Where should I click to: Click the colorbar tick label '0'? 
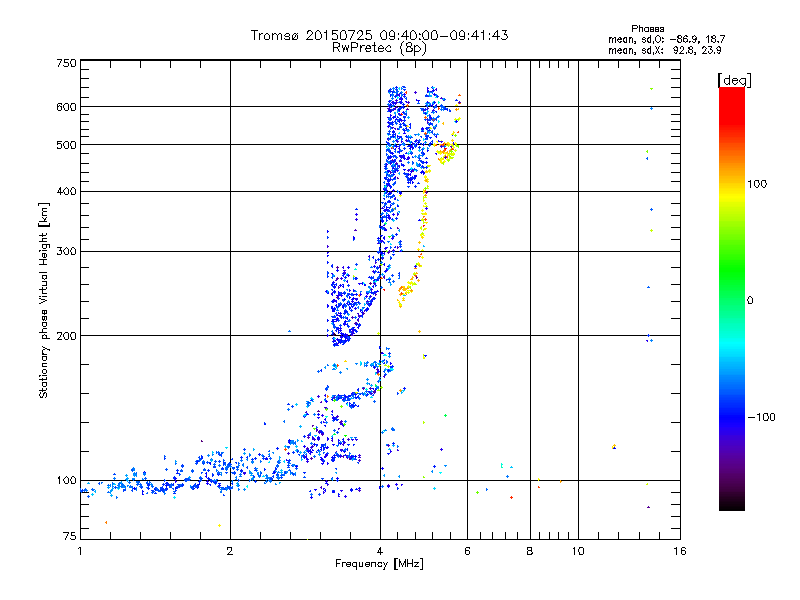[x=750, y=300]
